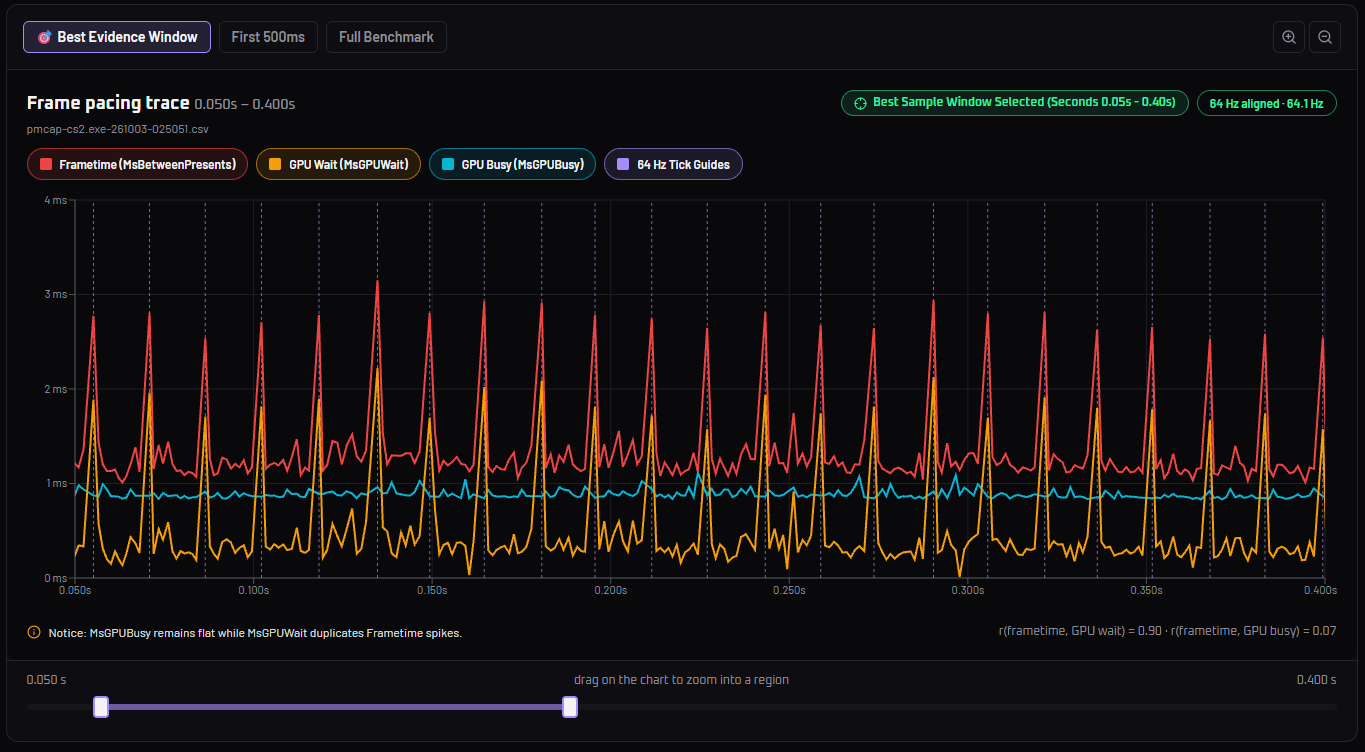This screenshot has width=1365, height=752.
Task: Click the 0 ms y-axis label
Action: pyautogui.click(x=55, y=578)
